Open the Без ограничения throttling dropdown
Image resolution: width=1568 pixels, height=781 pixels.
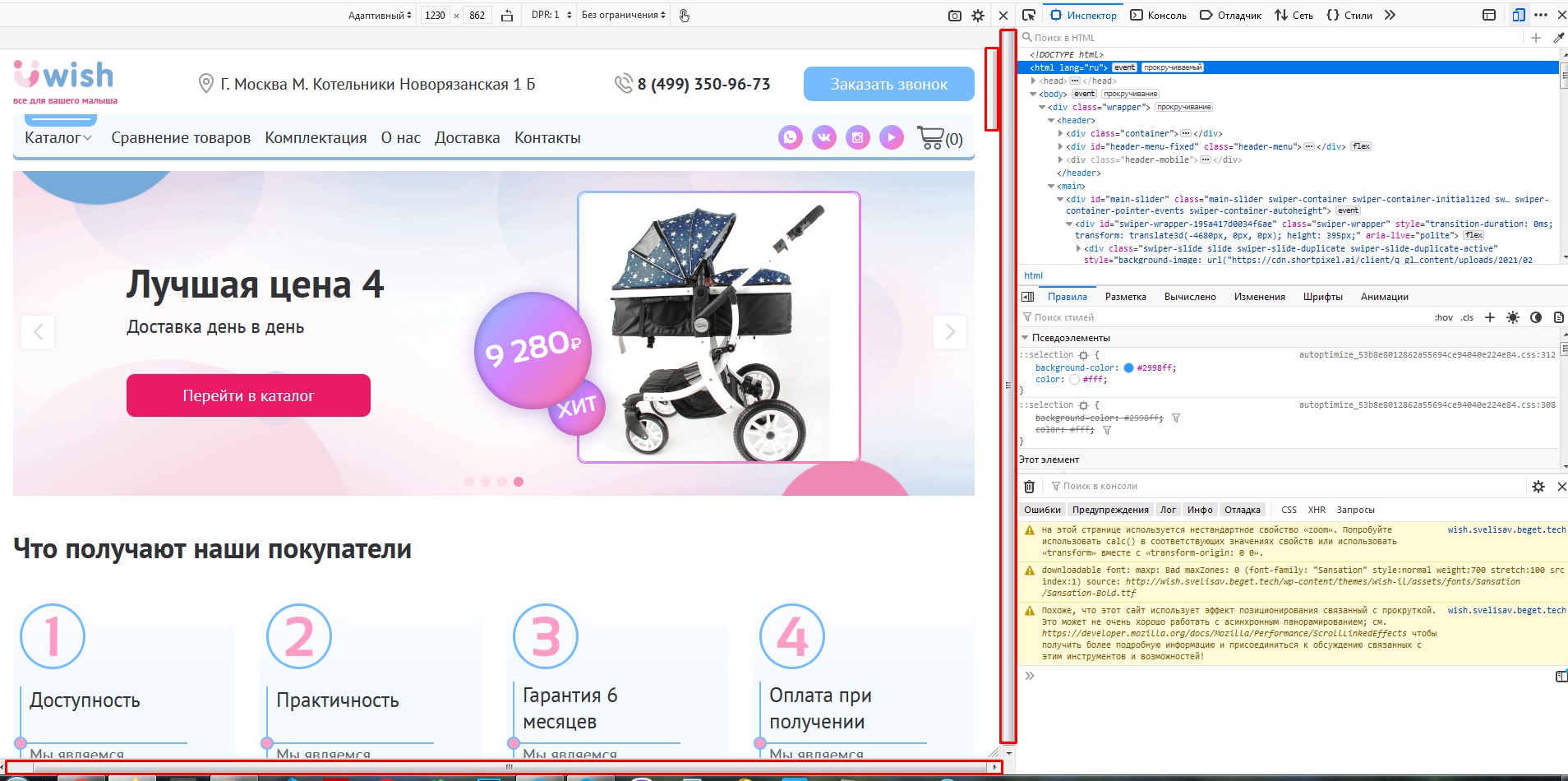pyautogui.click(x=624, y=16)
